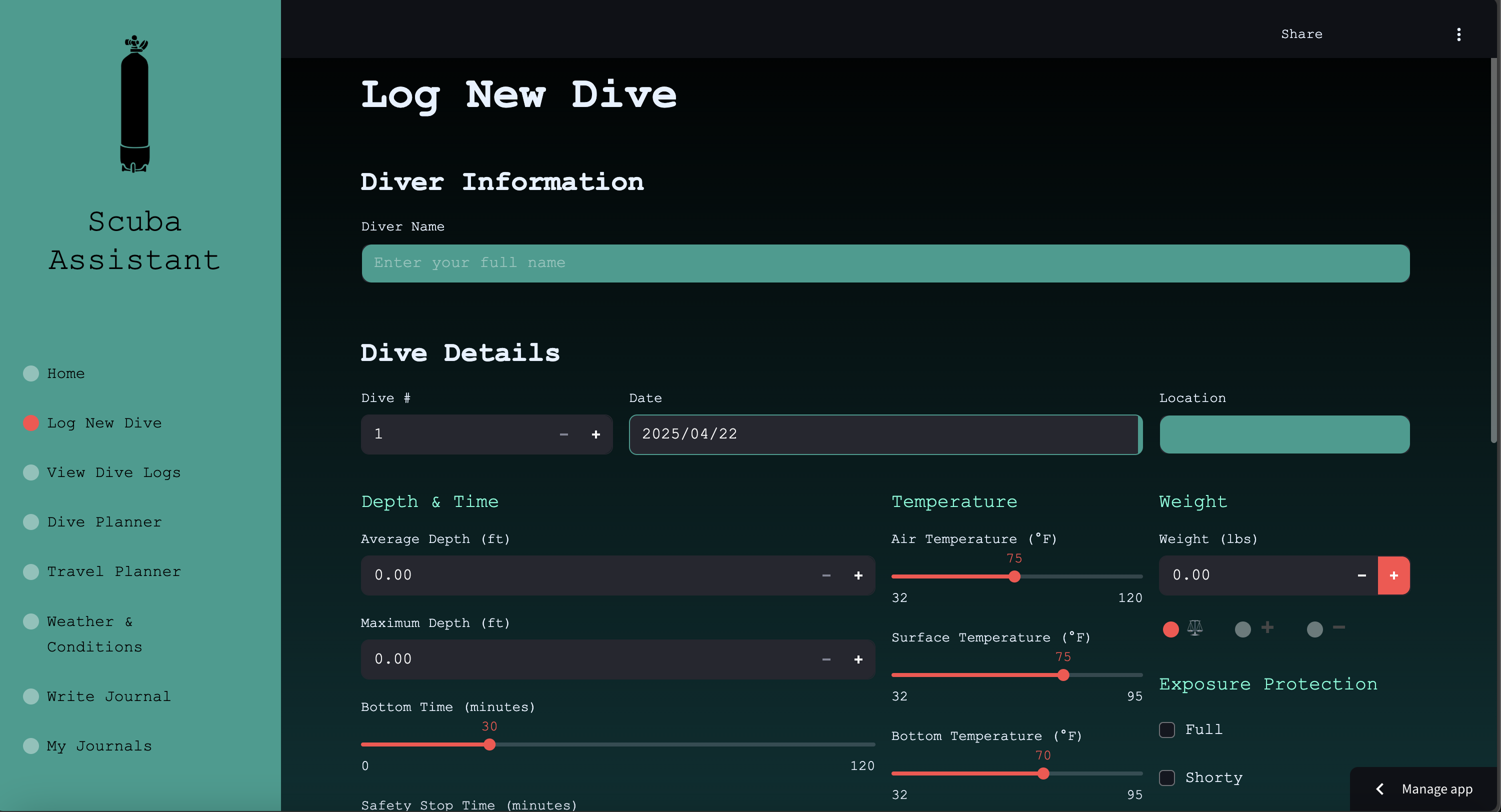
Task: Open the three-dot main menu
Action: pyautogui.click(x=1458, y=34)
